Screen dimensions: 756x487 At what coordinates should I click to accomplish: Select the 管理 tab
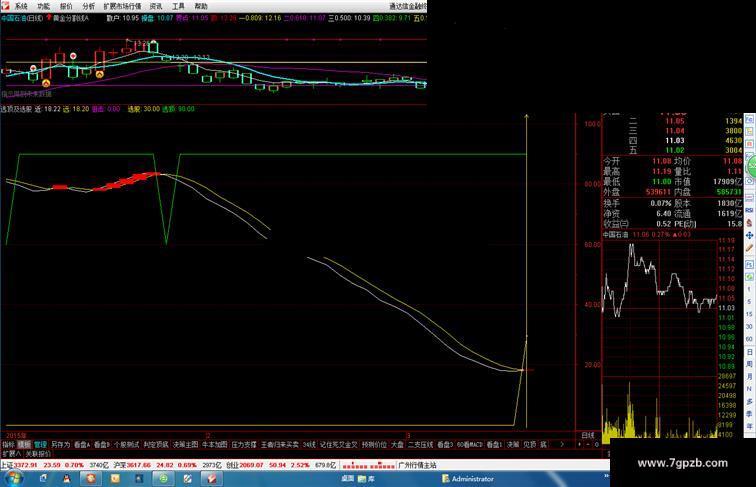click(40, 445)
